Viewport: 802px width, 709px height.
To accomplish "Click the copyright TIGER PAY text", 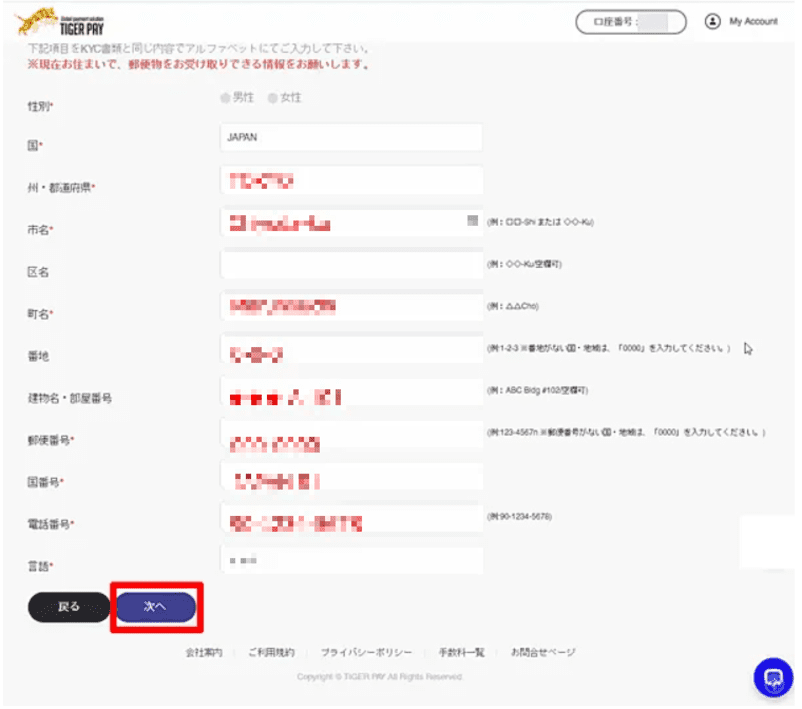I will coord(379,677).
